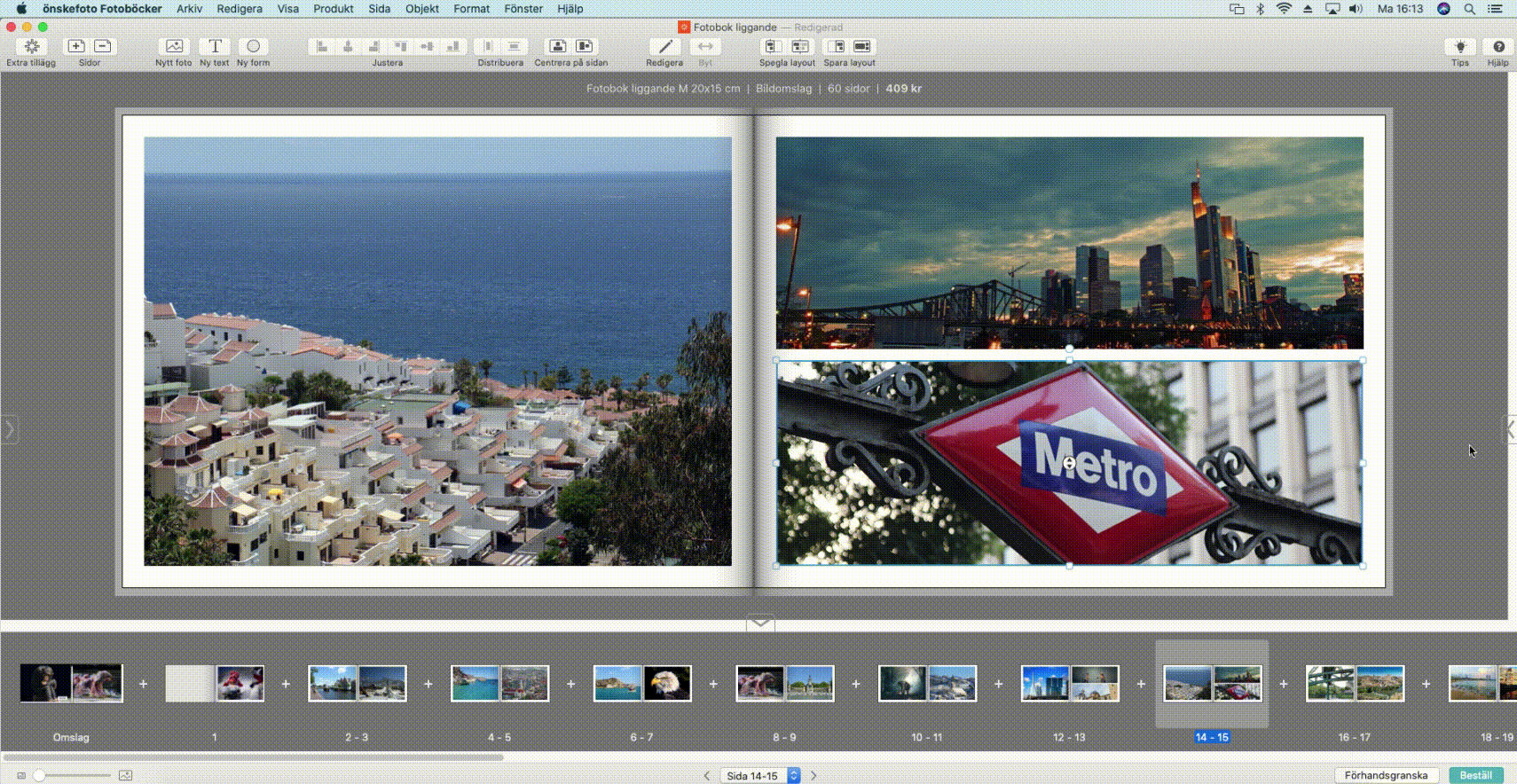1517x784 pixels.
Task: Select the pages 8 - 9 thumbnail
Action: click(785, 684)
